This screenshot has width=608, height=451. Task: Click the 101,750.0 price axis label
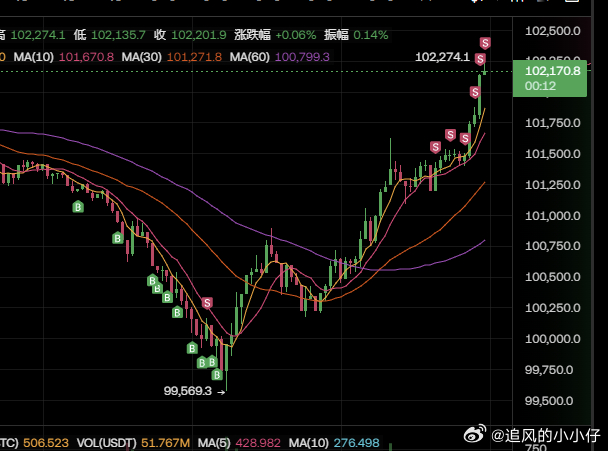553,123
